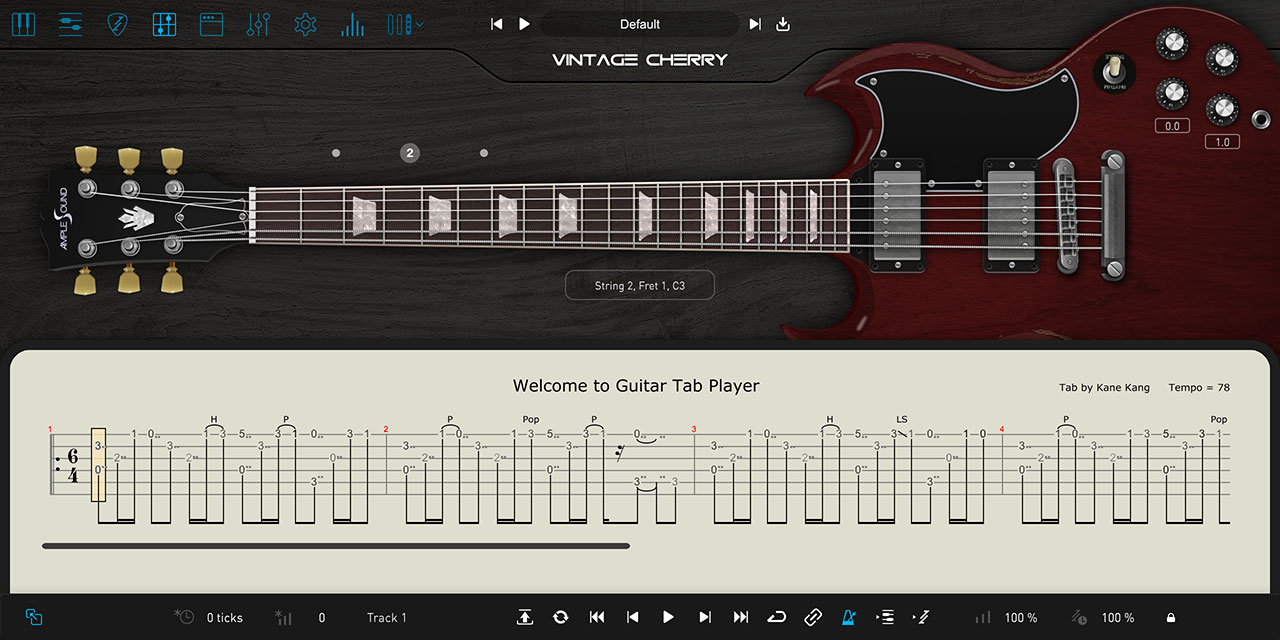Jump to measure 4 marker in tab
The height and width of the screenshot is (640, 1280).
[x=1001, y=430]
